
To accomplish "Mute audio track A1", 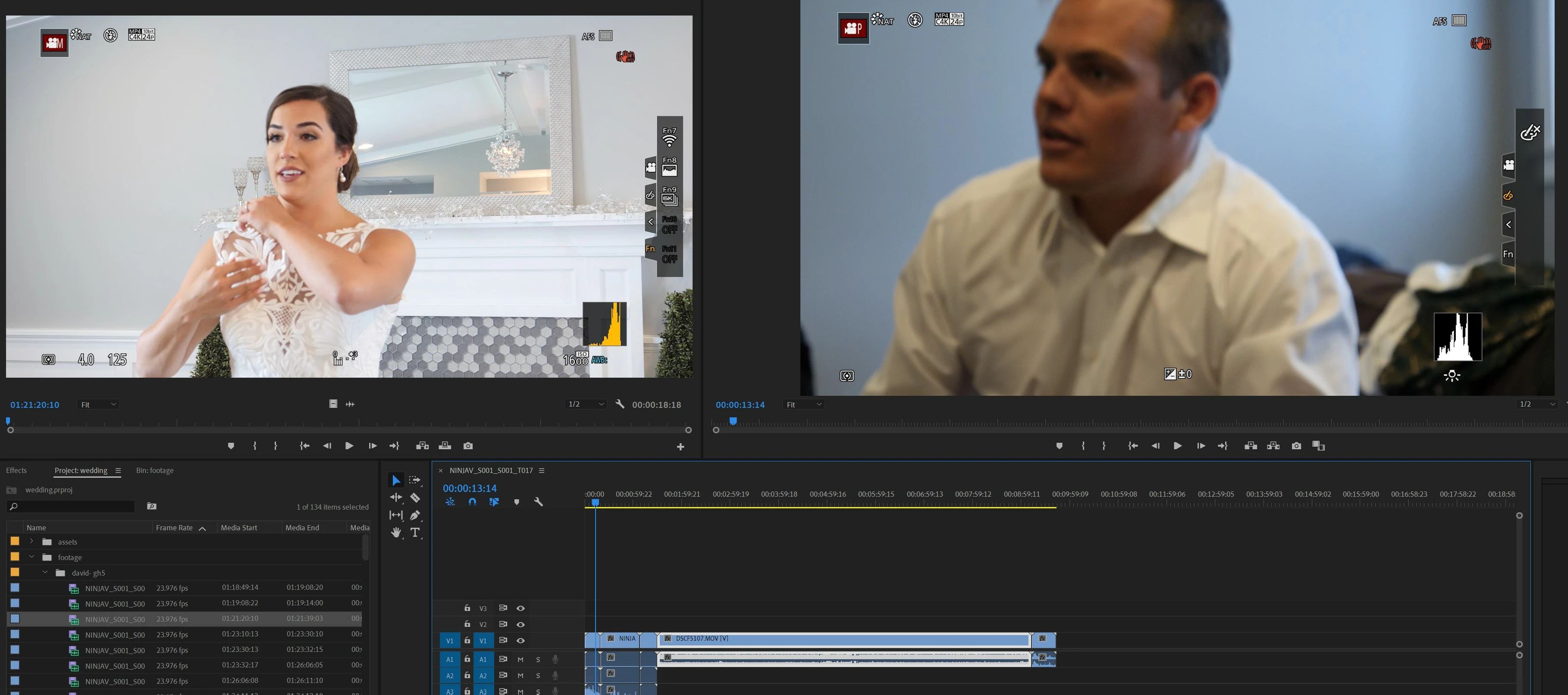I will [521, 660].
